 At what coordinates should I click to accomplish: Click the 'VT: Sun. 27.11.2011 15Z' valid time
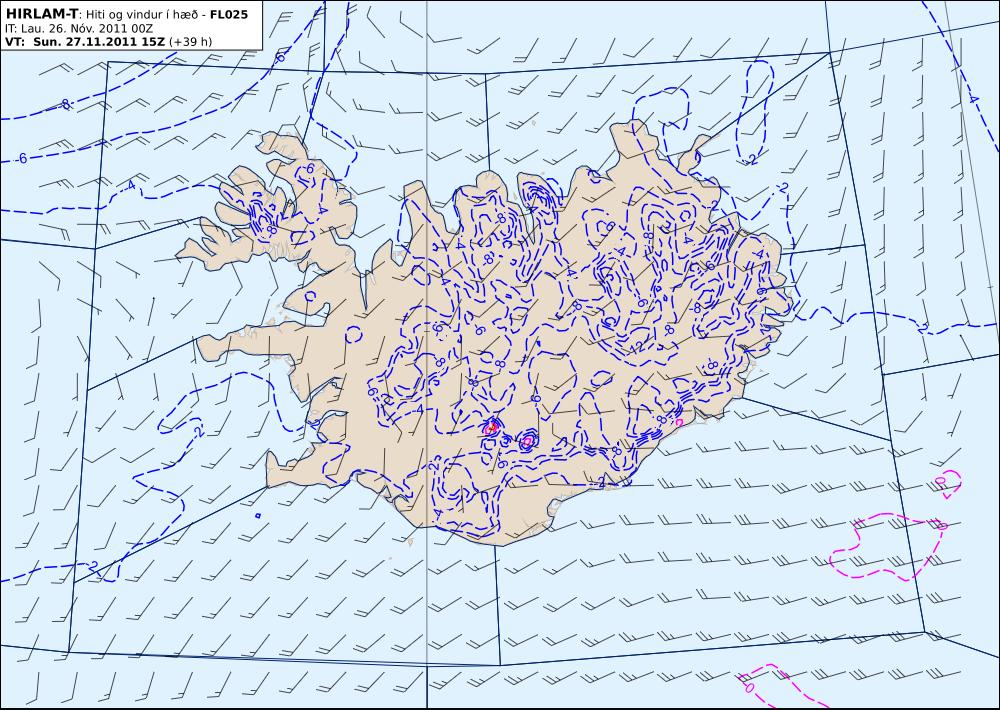[x=85, y=42]
